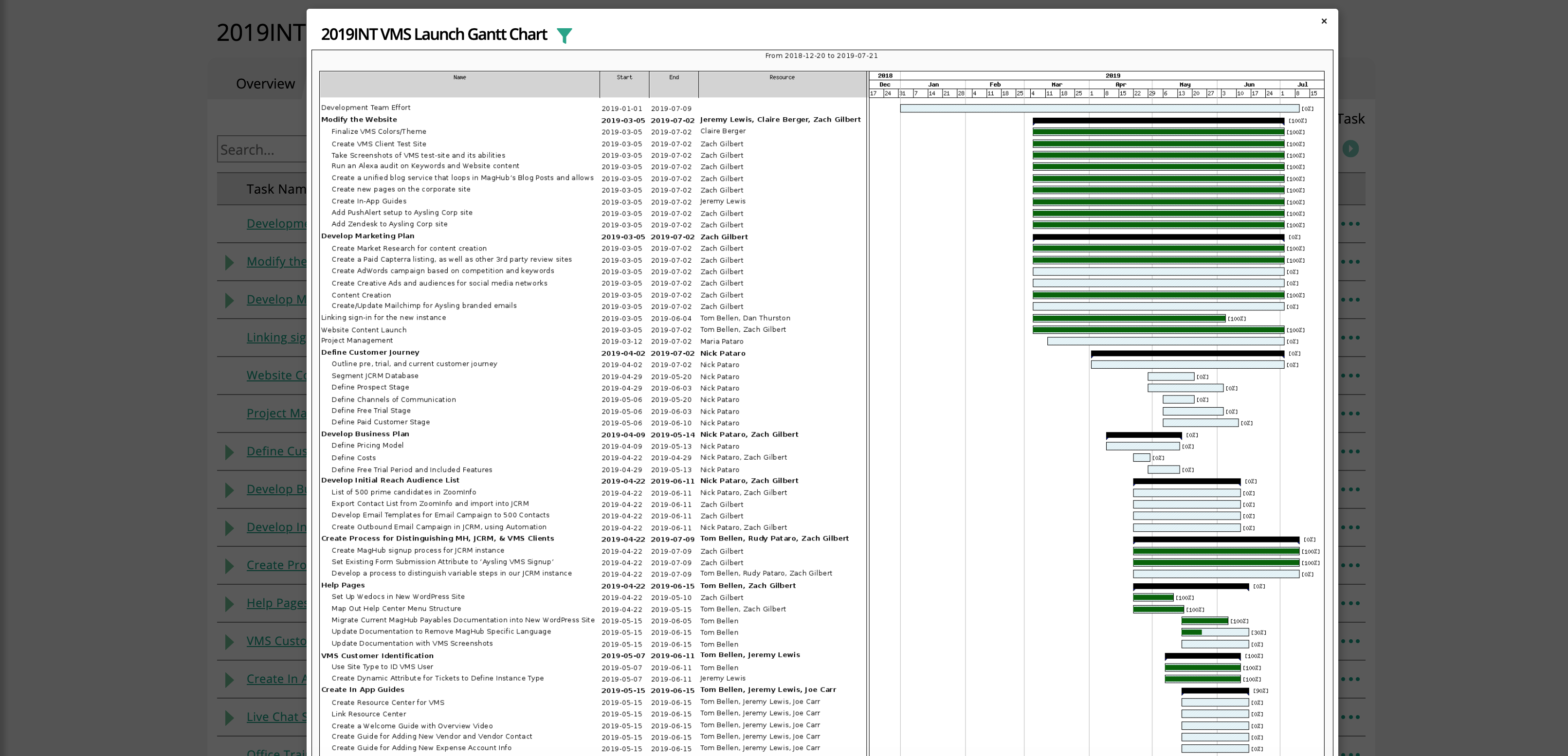The height and width of the screenshot is (756, 1568).
Task: Open the three-dot menu for the Modify the row
Action: 1350,262
